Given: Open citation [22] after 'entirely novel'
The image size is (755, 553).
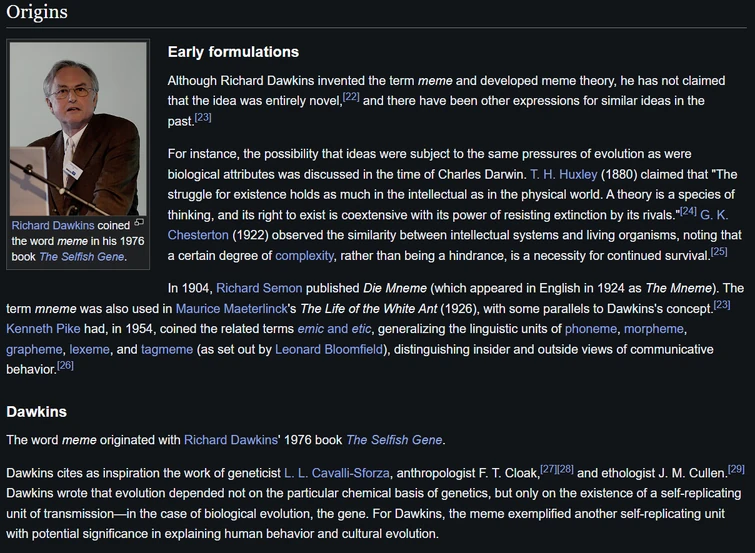Looking at the screenshot, I should (351, 97).
